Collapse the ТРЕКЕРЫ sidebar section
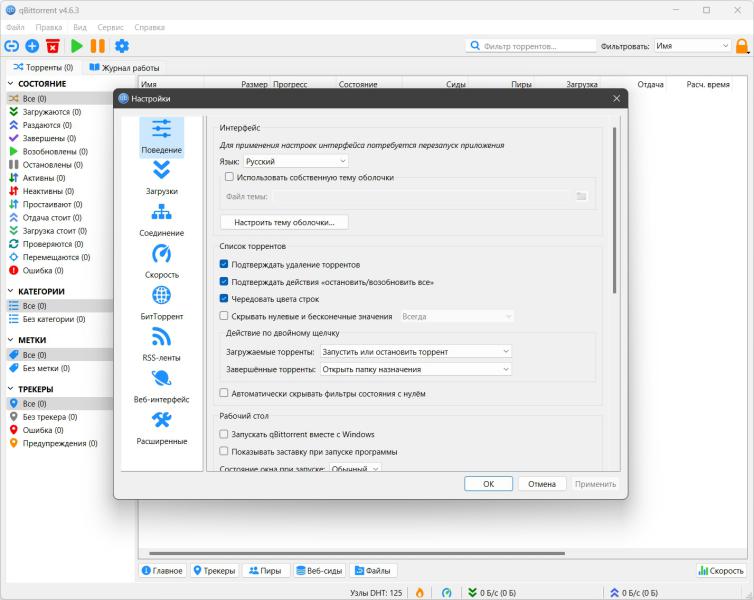754x600 pixels. [11, 388]
